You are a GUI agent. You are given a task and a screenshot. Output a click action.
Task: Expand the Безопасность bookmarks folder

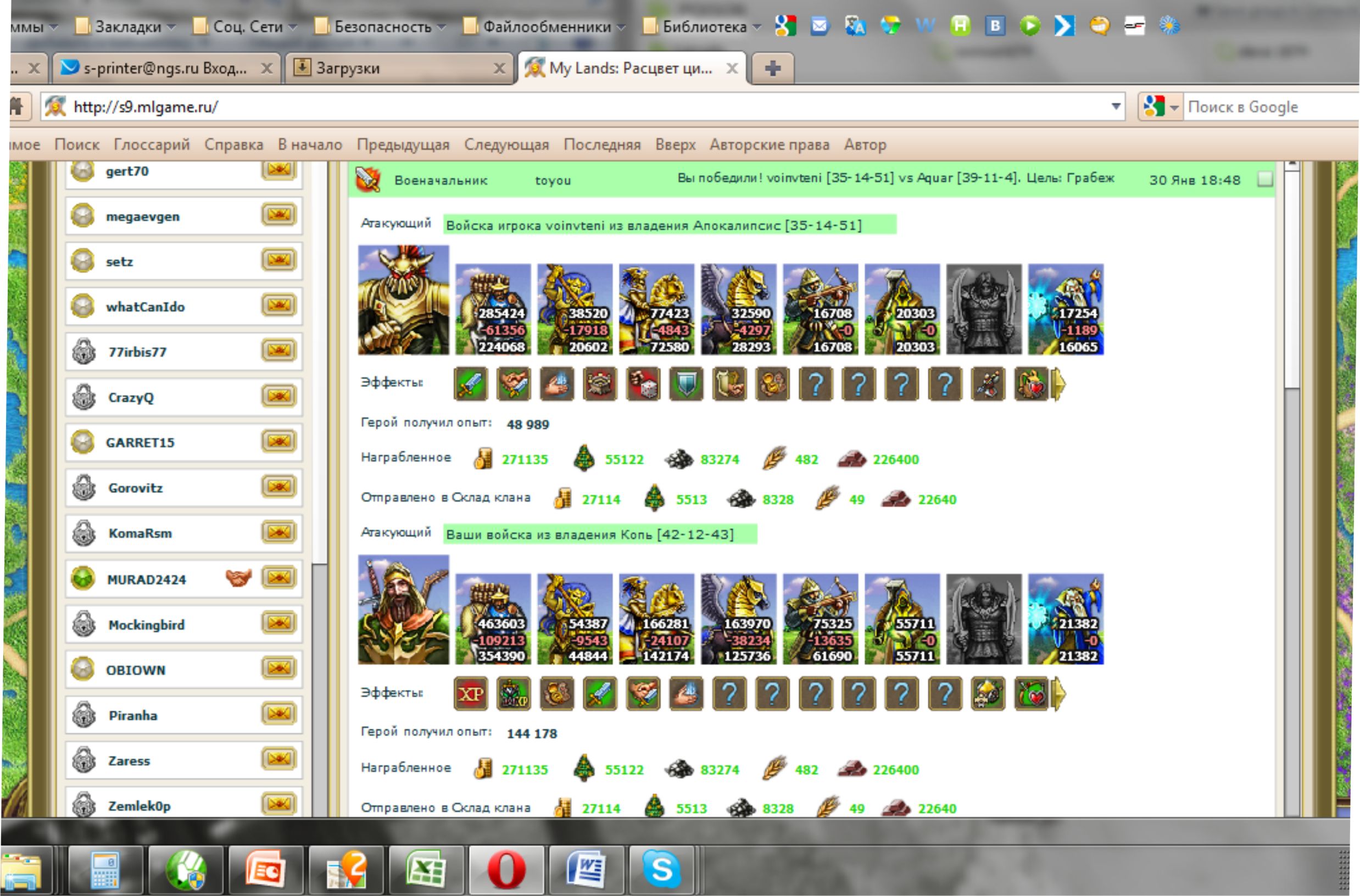pos(381,26)
